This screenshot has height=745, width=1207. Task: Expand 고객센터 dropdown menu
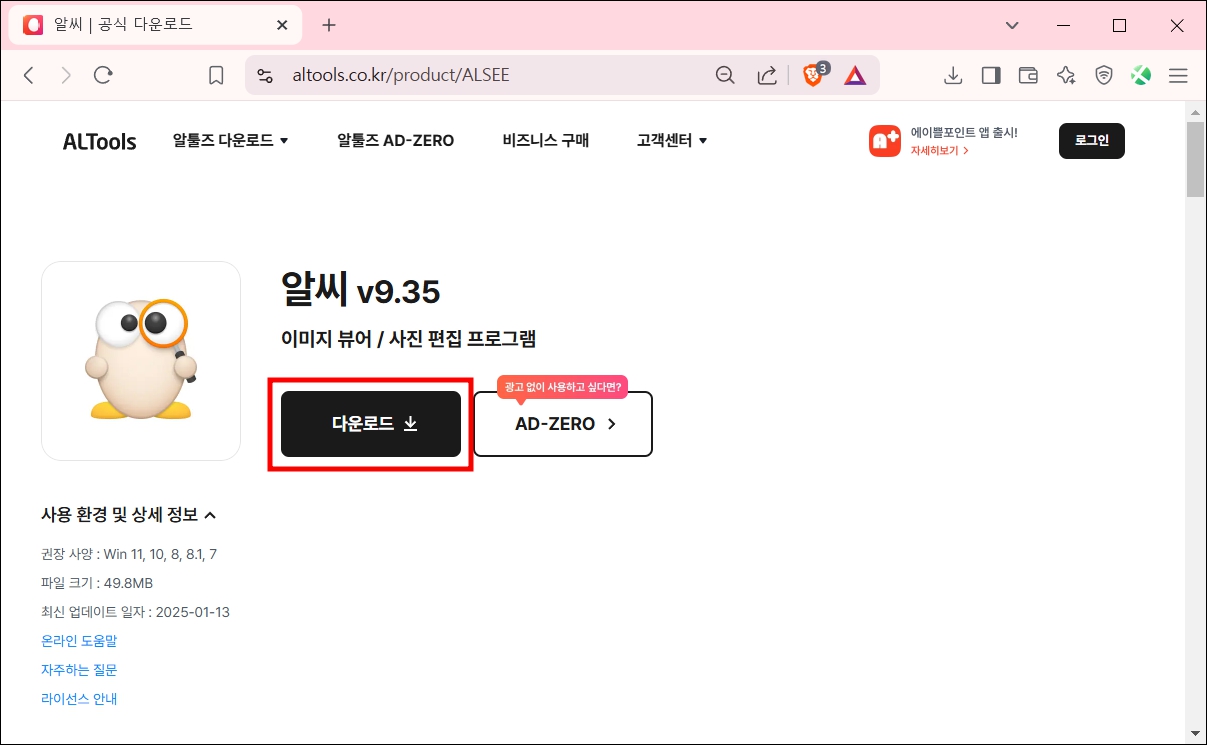[x=672, y=141]
